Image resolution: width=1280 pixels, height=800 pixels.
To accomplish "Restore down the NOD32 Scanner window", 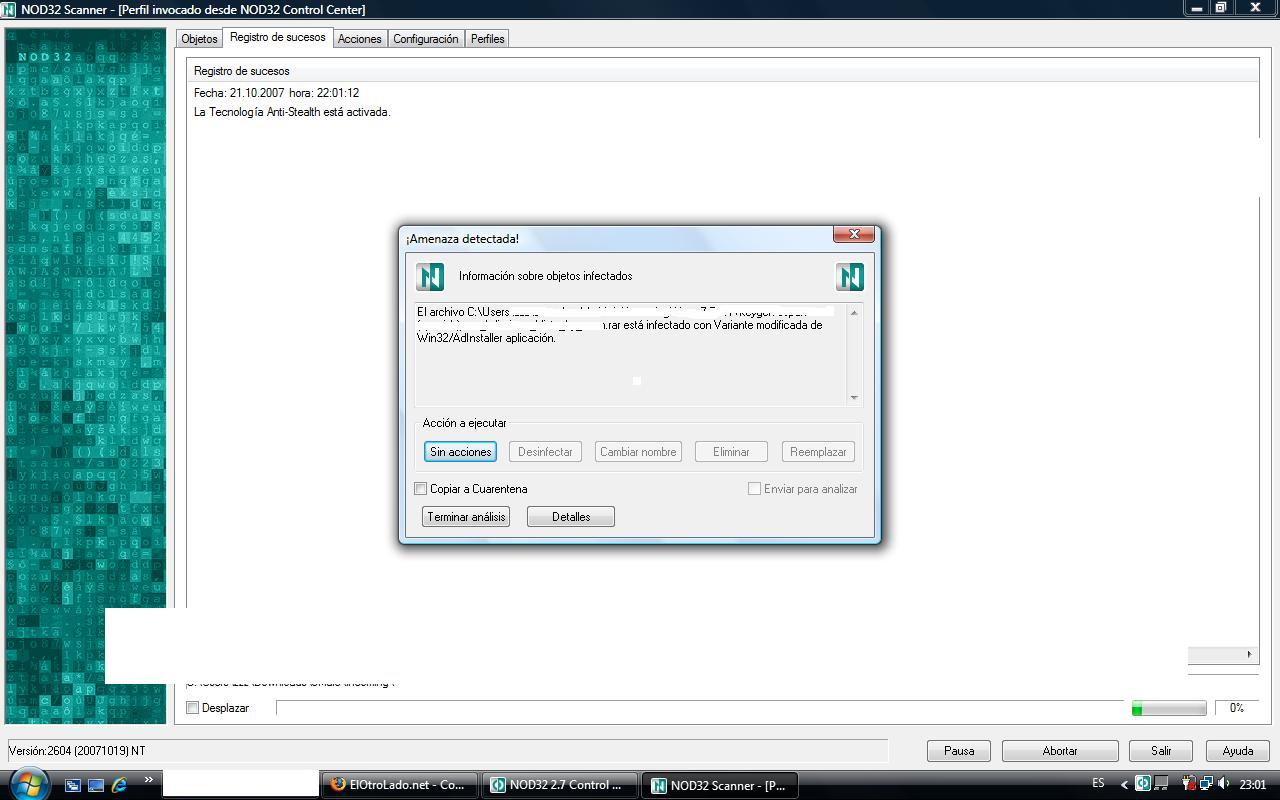I will 1221,8.
